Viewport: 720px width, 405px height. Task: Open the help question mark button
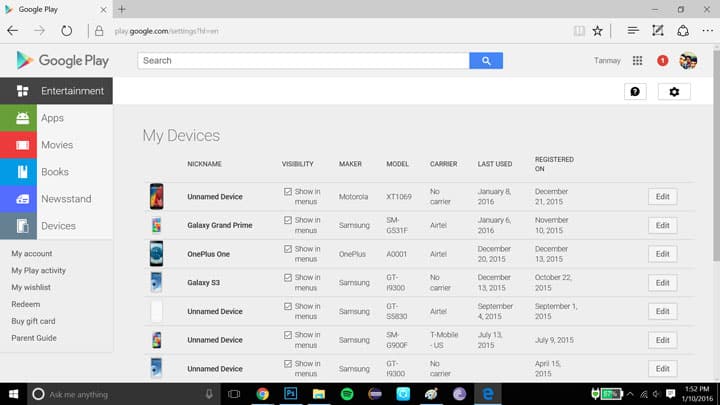[635, 92]
